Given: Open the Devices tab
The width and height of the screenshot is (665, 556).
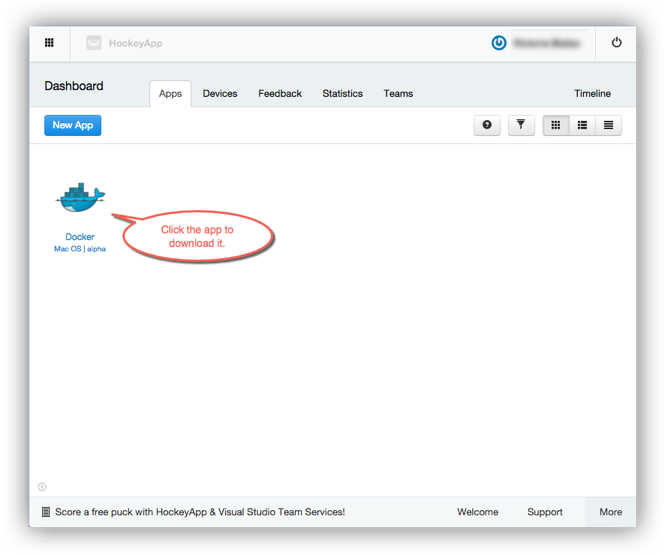Looking at the screenshot, I should [220, 93].
